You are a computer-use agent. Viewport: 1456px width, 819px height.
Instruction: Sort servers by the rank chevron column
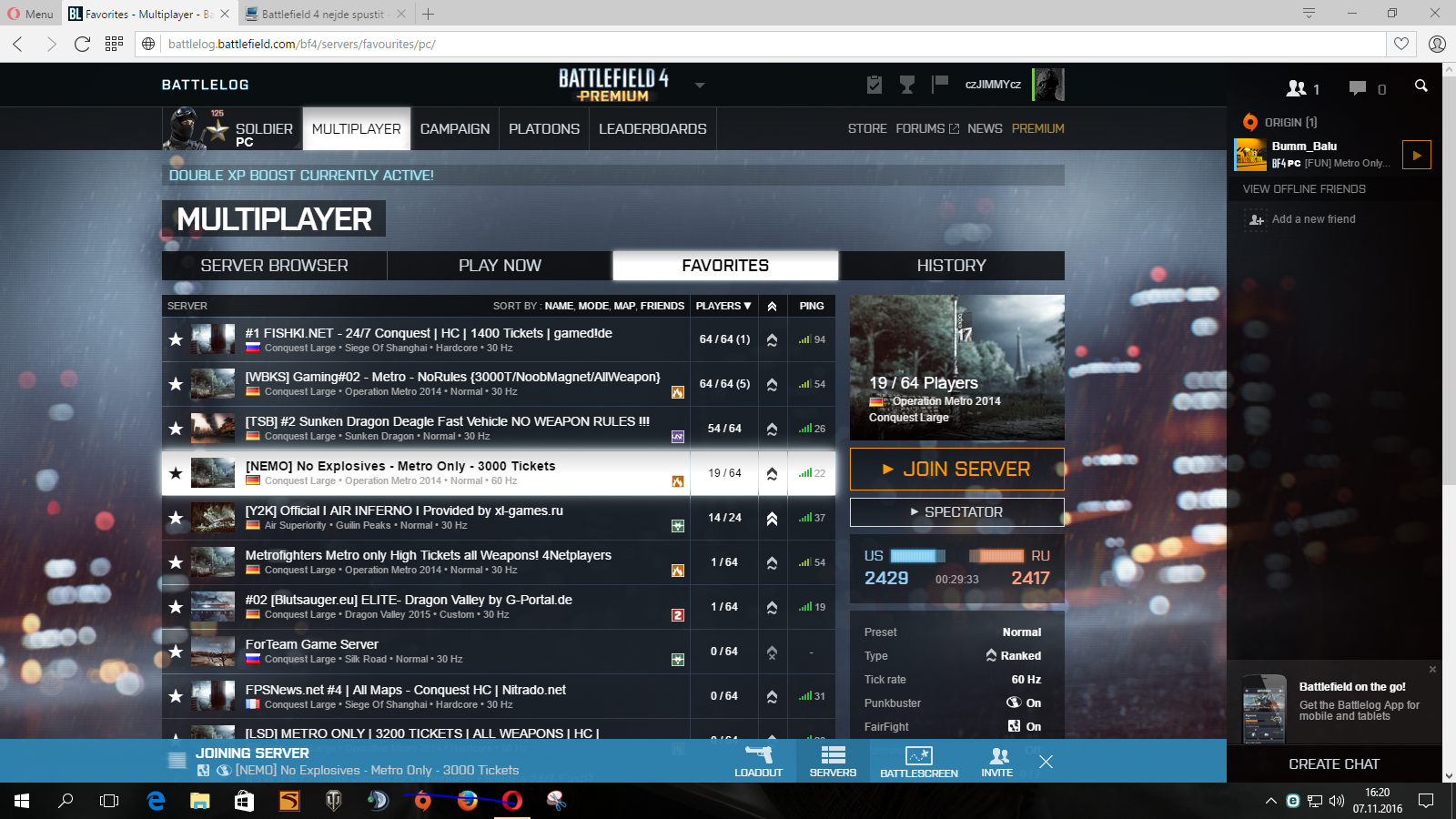[x=772, y=306]
